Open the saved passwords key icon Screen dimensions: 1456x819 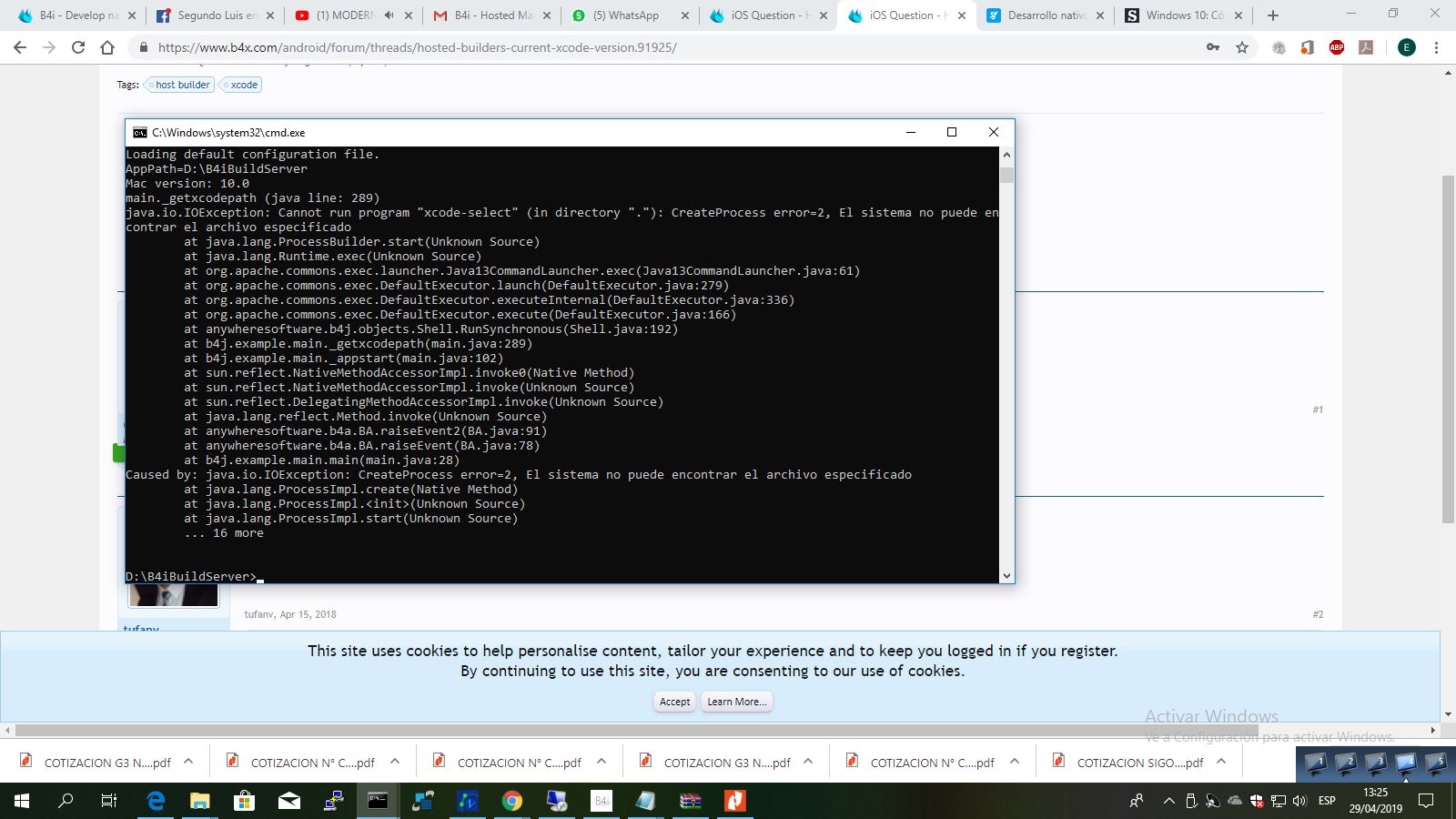pos(1213,47)
